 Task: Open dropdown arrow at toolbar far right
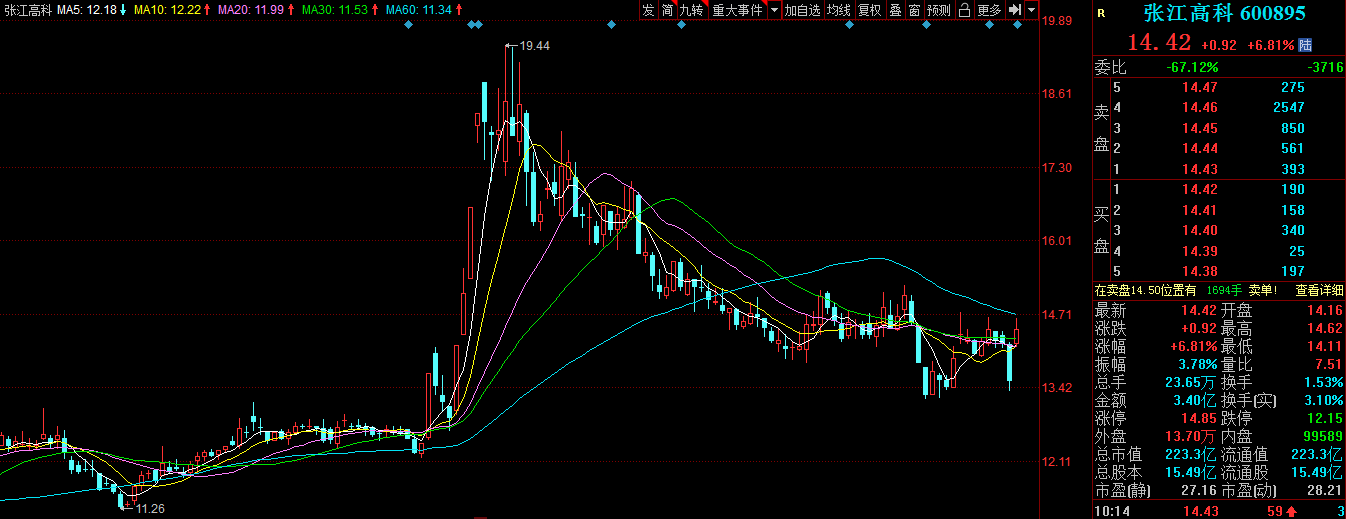click(1031, 10)
